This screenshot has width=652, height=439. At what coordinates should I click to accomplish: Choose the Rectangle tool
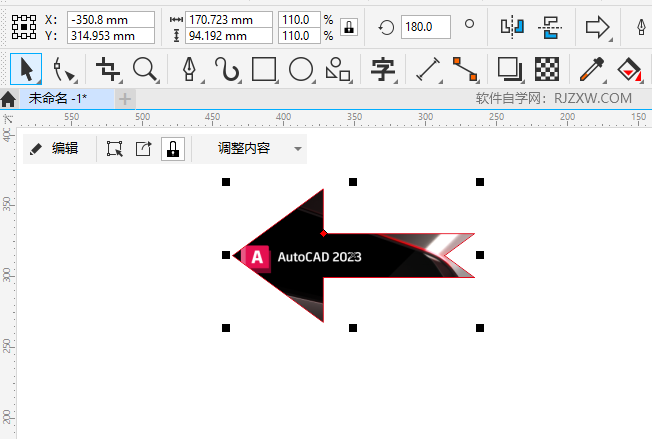[264, 69]
